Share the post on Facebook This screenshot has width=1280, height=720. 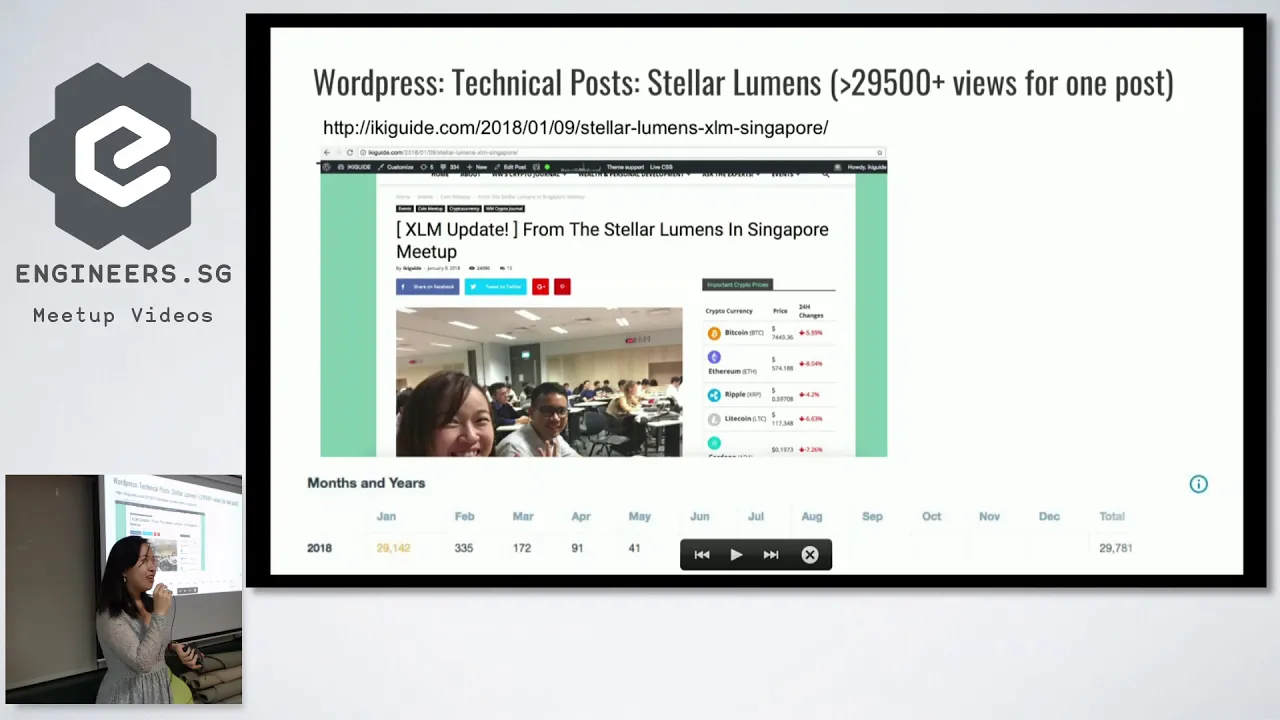click(x=427, y=287)
